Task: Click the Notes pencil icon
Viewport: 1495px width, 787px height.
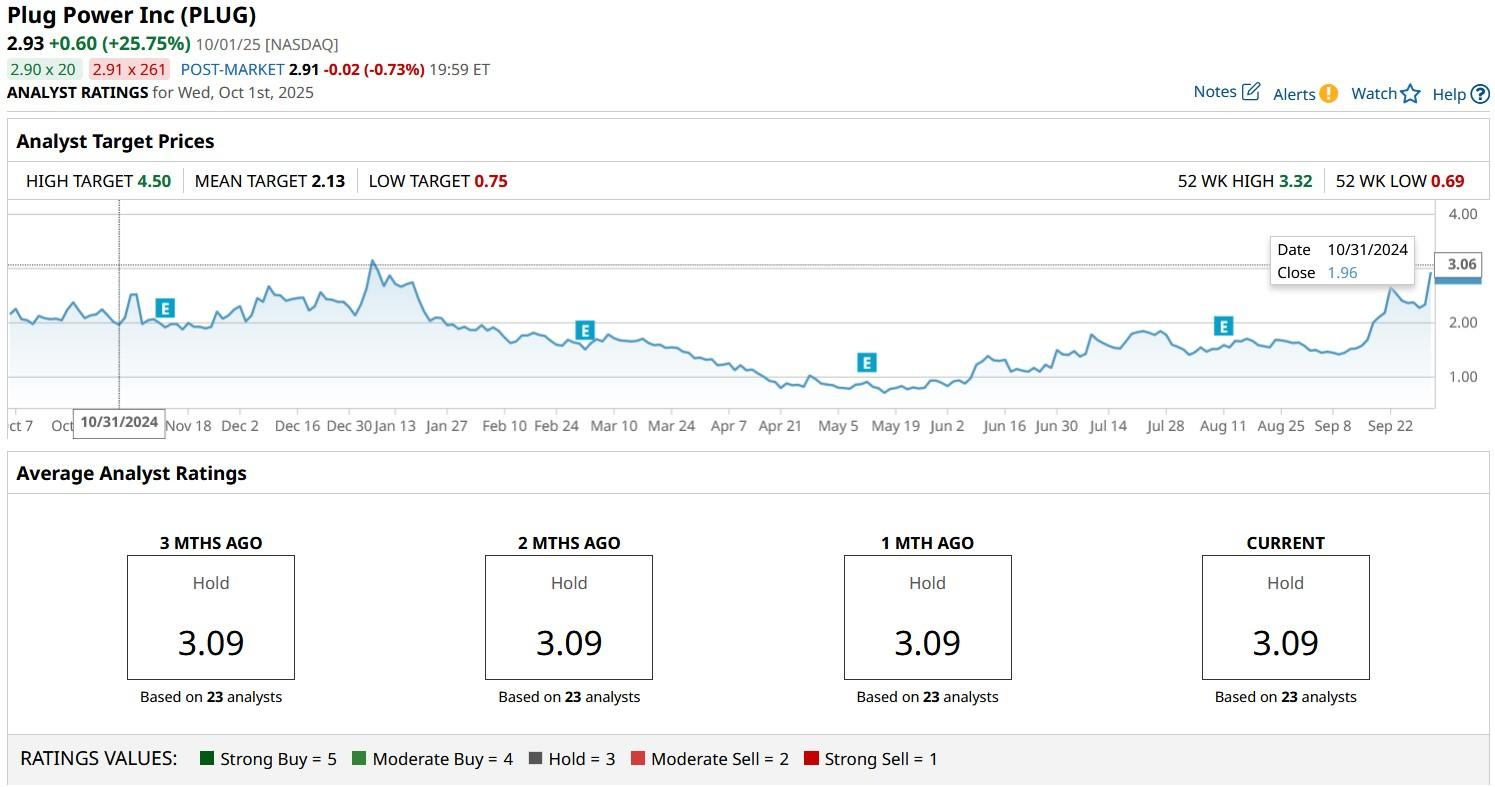Action: (1251, 92)
